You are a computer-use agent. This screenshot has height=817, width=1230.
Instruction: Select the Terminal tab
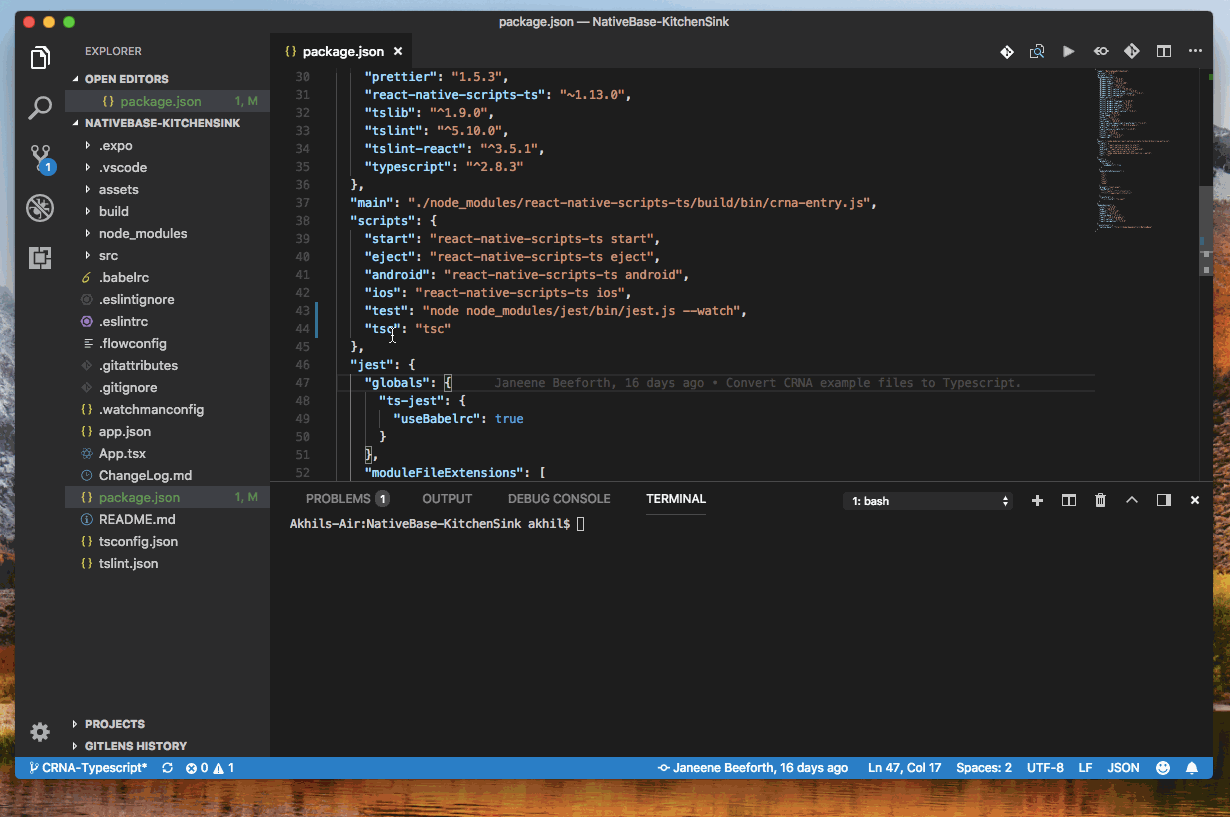pyautogui.click(x=676, y=499)
